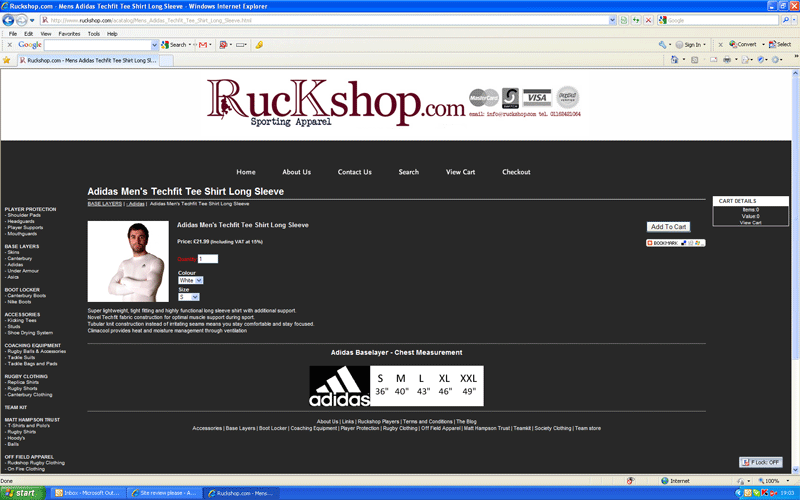Click the Ruckshop.com site logo
Viewport: 800px width, 500px height.
pyautogui.click(x=336, y=103)
